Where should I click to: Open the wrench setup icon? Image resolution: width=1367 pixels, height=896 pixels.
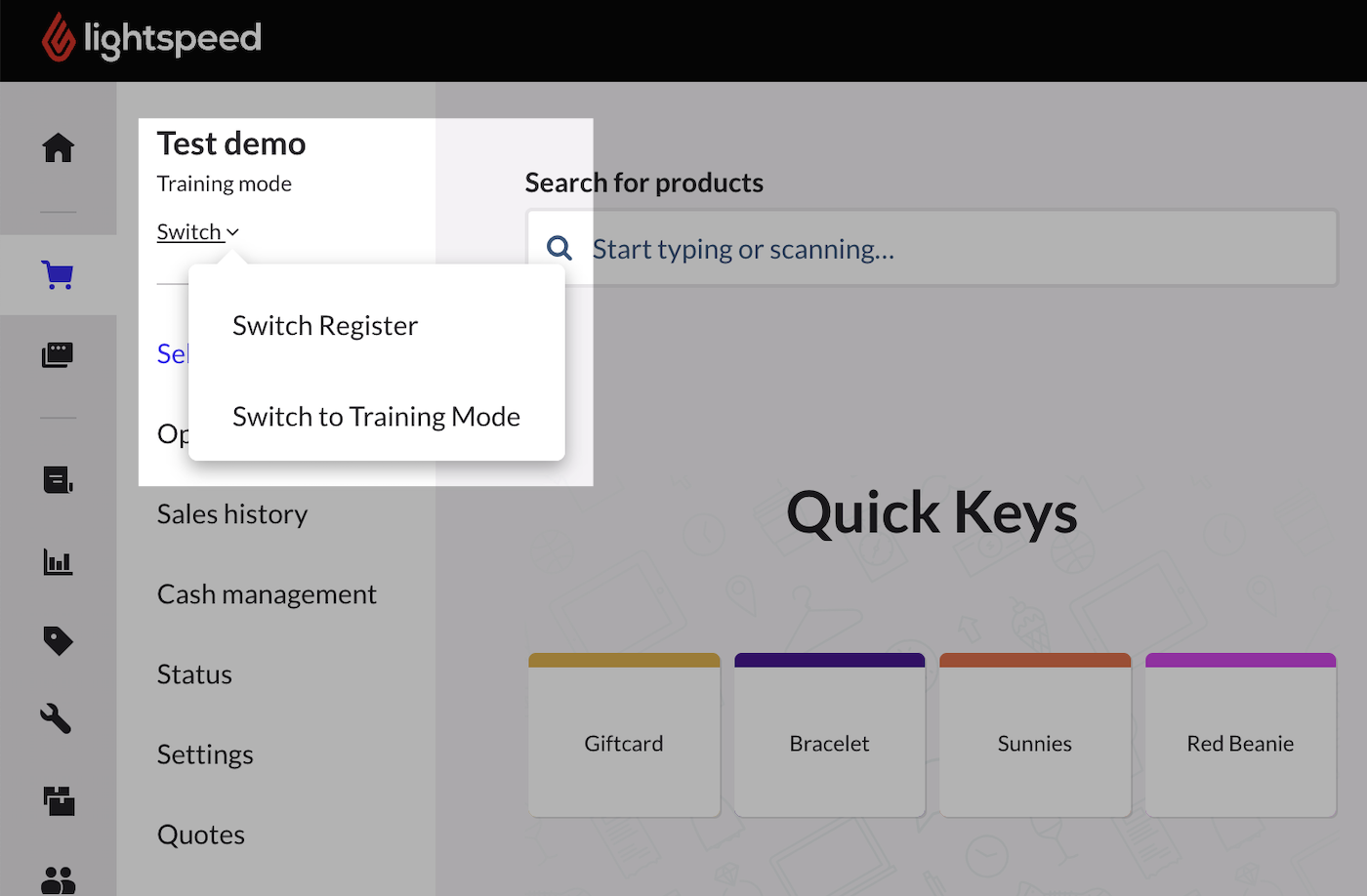click(x=58, y=719)
